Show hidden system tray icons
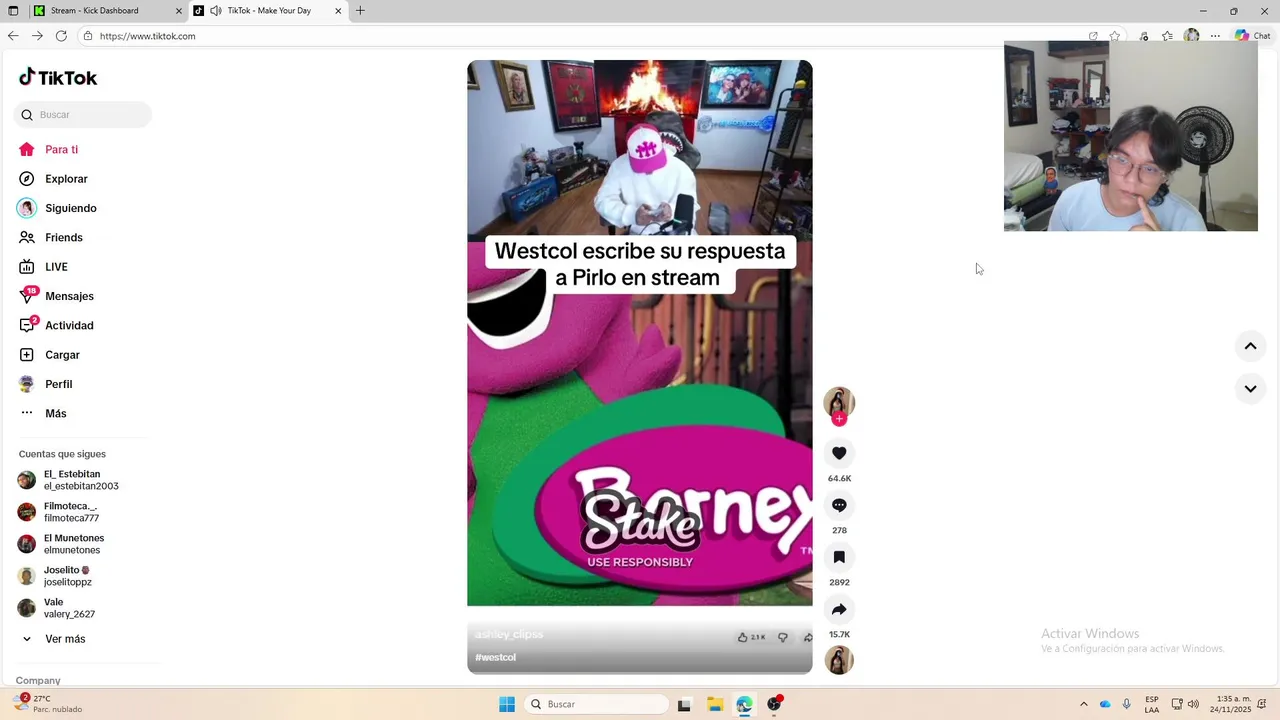This screenshot has height=720, width=1280. click(1083, 704)
